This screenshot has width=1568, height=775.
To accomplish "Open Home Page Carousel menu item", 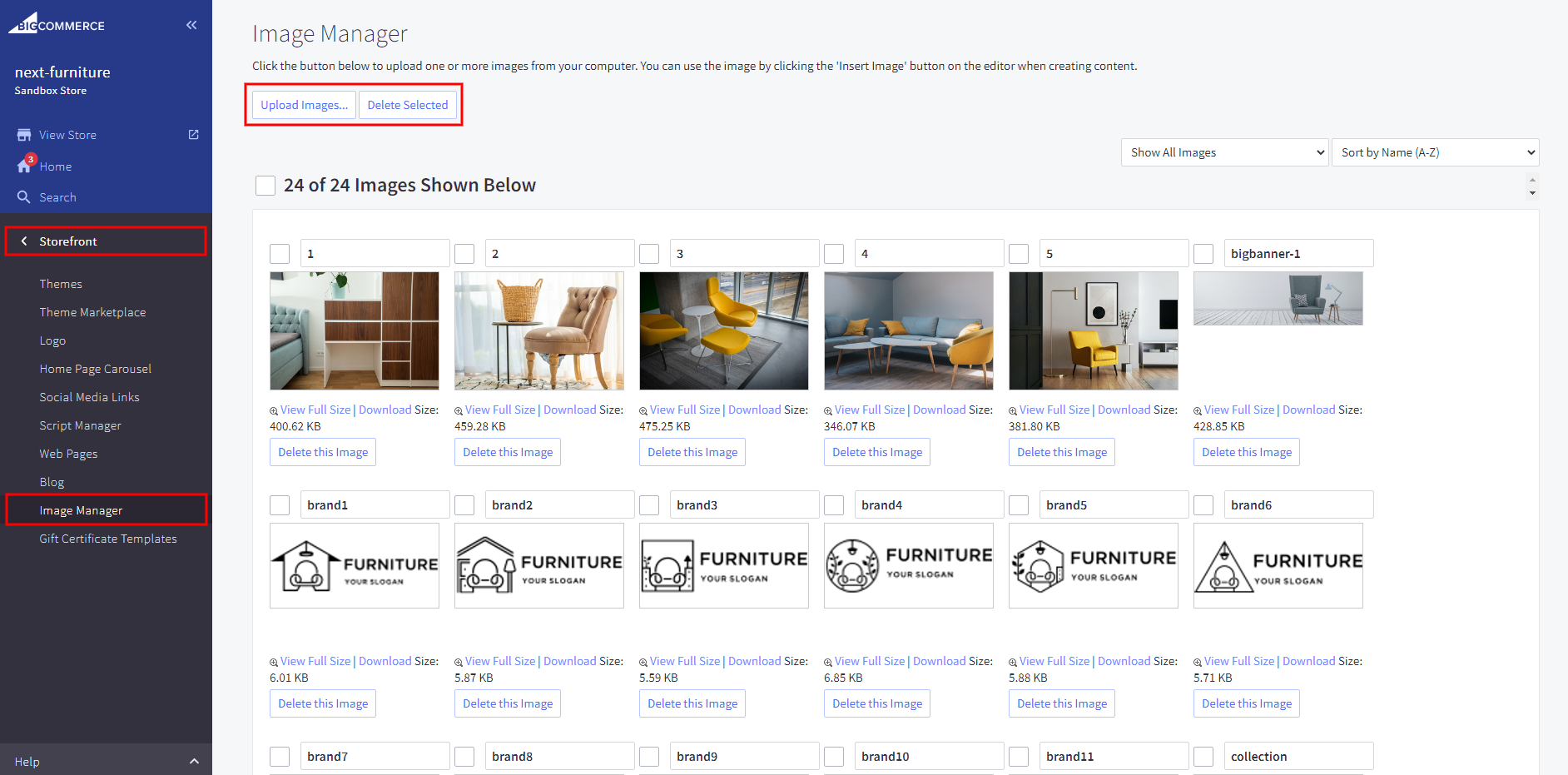I will pyautogui.click(x=95, y=369).
